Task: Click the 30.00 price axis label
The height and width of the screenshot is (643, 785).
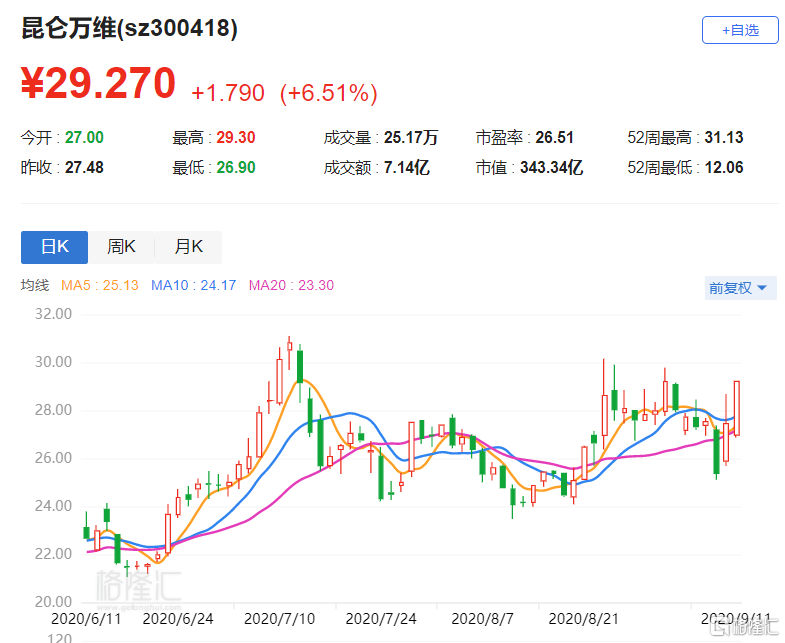Action: tap(53, 362)
